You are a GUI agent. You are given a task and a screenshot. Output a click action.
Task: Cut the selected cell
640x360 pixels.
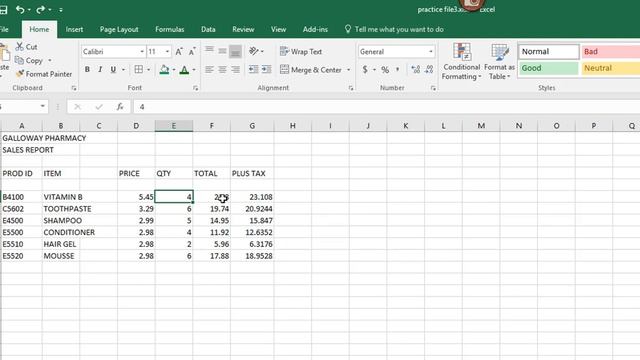click(27, 47)
